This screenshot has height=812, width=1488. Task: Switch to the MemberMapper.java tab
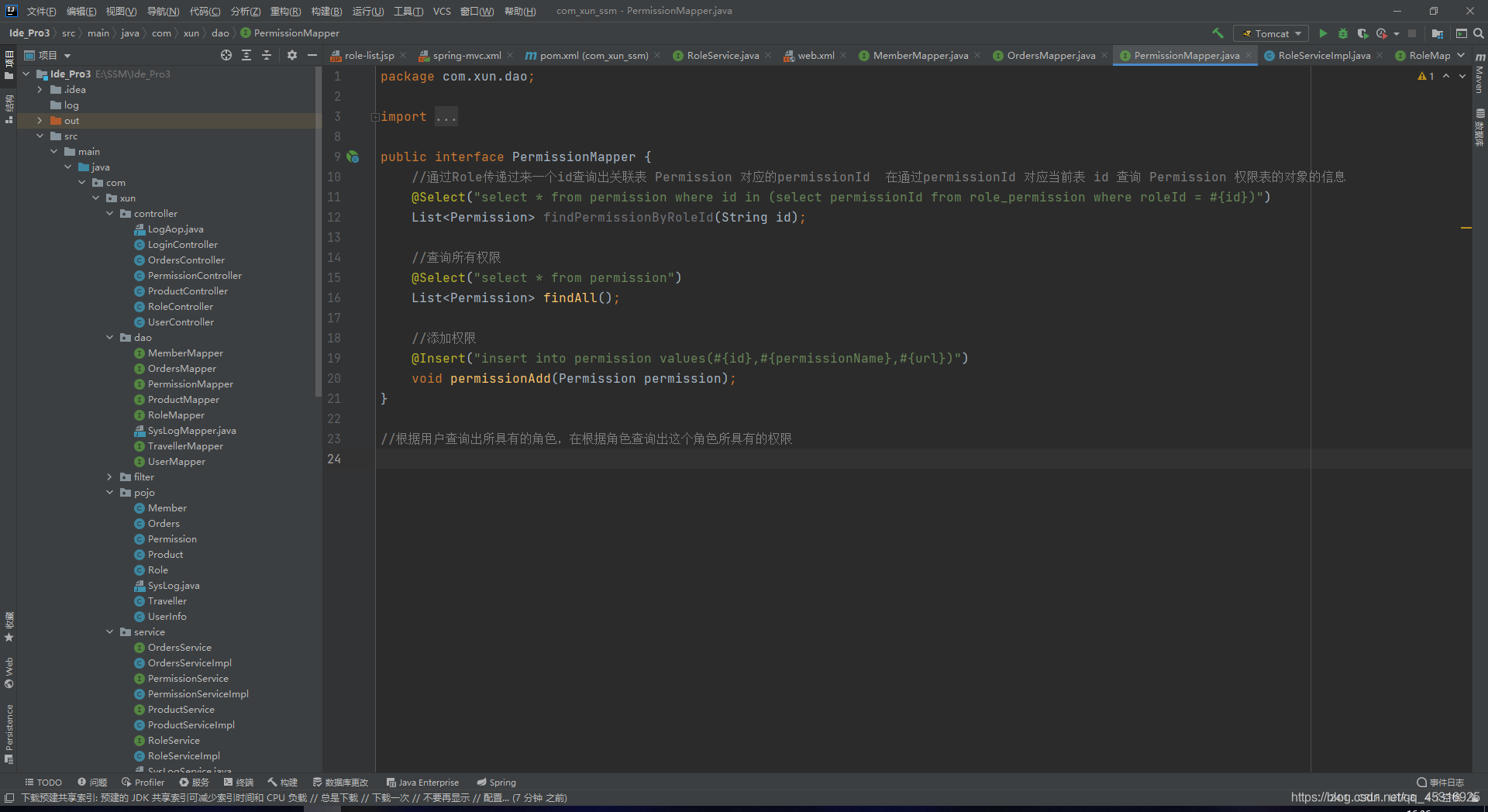[x=920, y=55]
